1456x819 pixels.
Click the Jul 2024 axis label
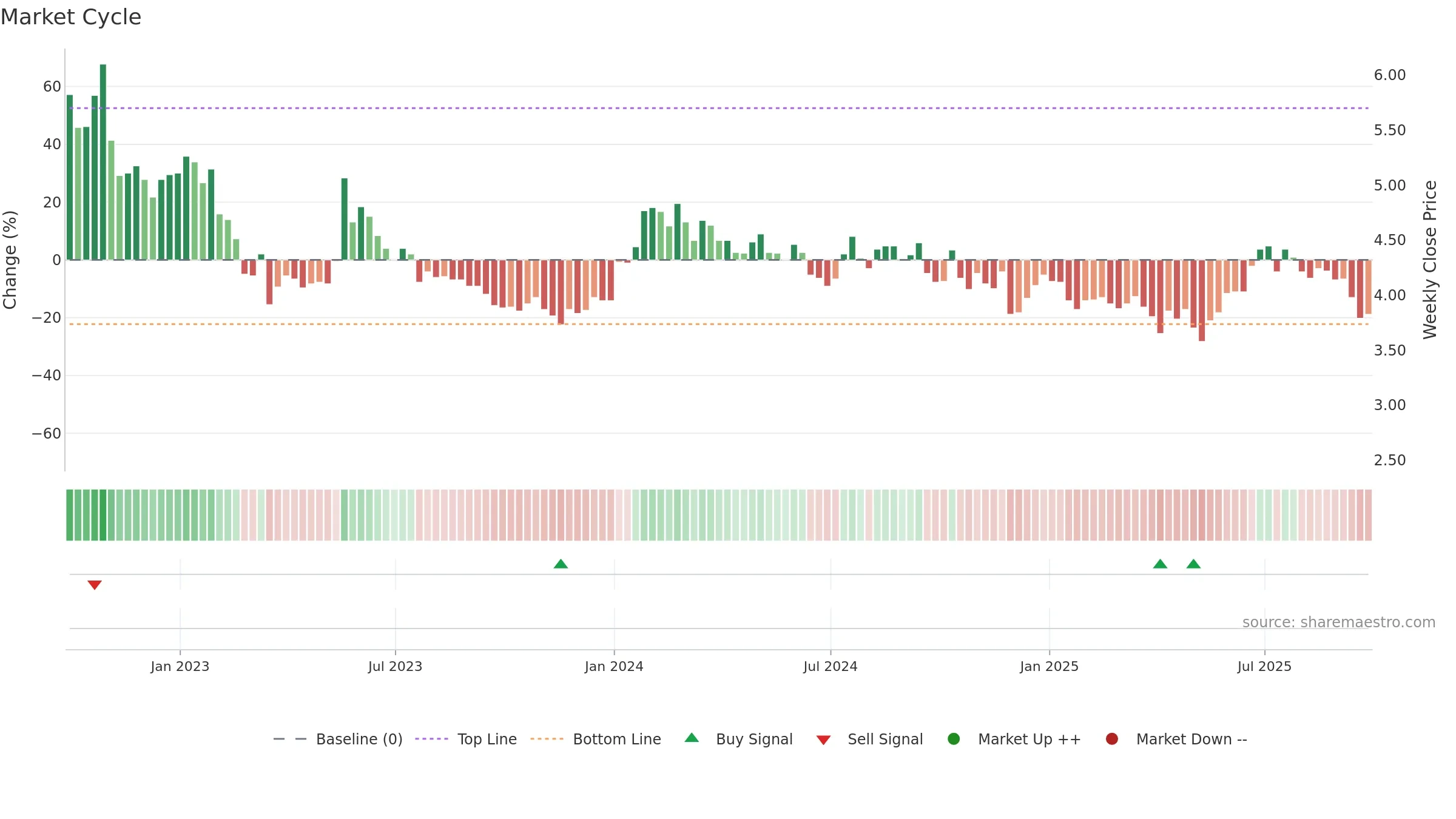tap(831, 667)
